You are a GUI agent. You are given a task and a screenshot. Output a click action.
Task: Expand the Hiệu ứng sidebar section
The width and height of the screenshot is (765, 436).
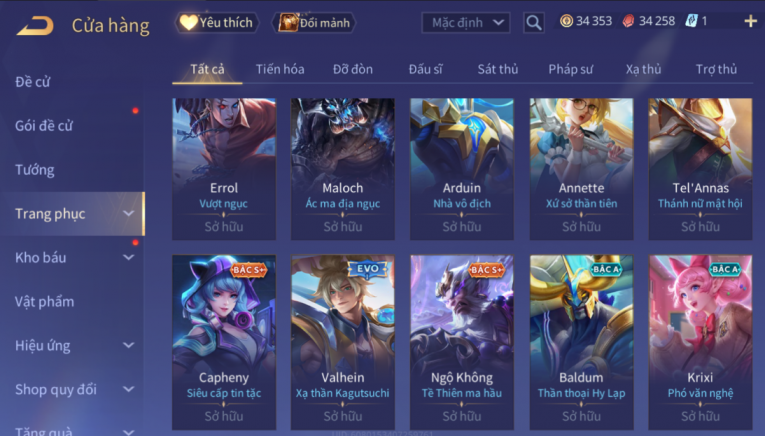(x=128, y=345)
